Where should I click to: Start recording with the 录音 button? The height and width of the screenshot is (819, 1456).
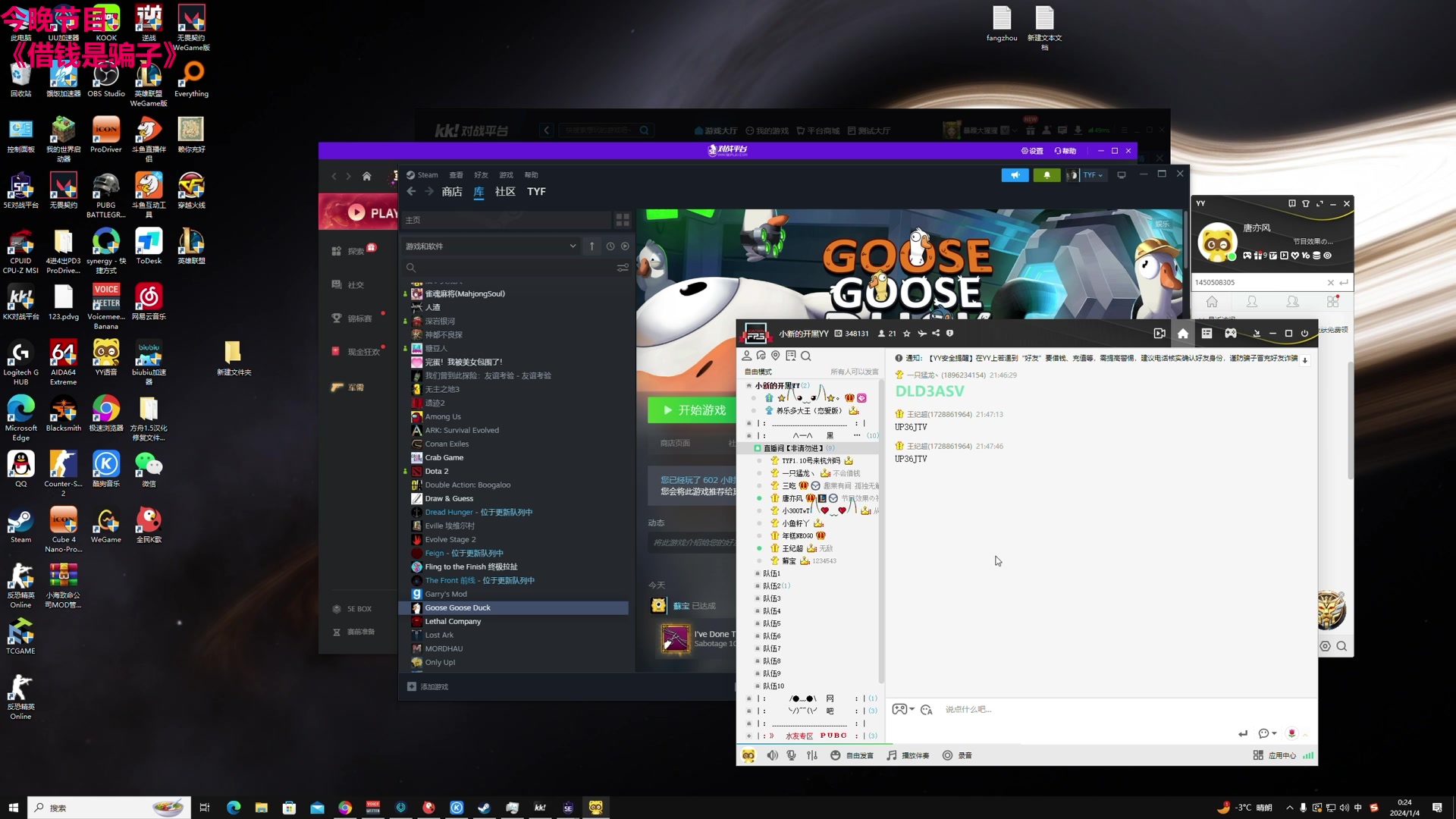(957, 755)
